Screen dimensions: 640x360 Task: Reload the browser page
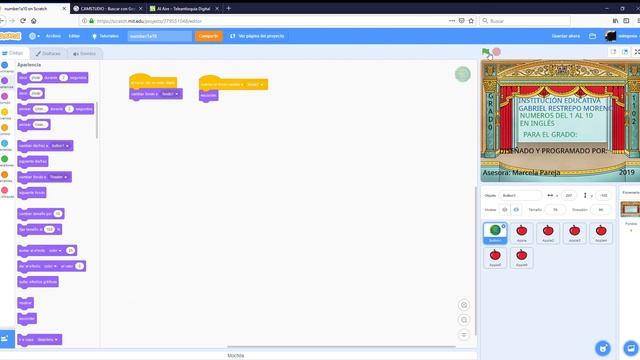pos(23,21)
